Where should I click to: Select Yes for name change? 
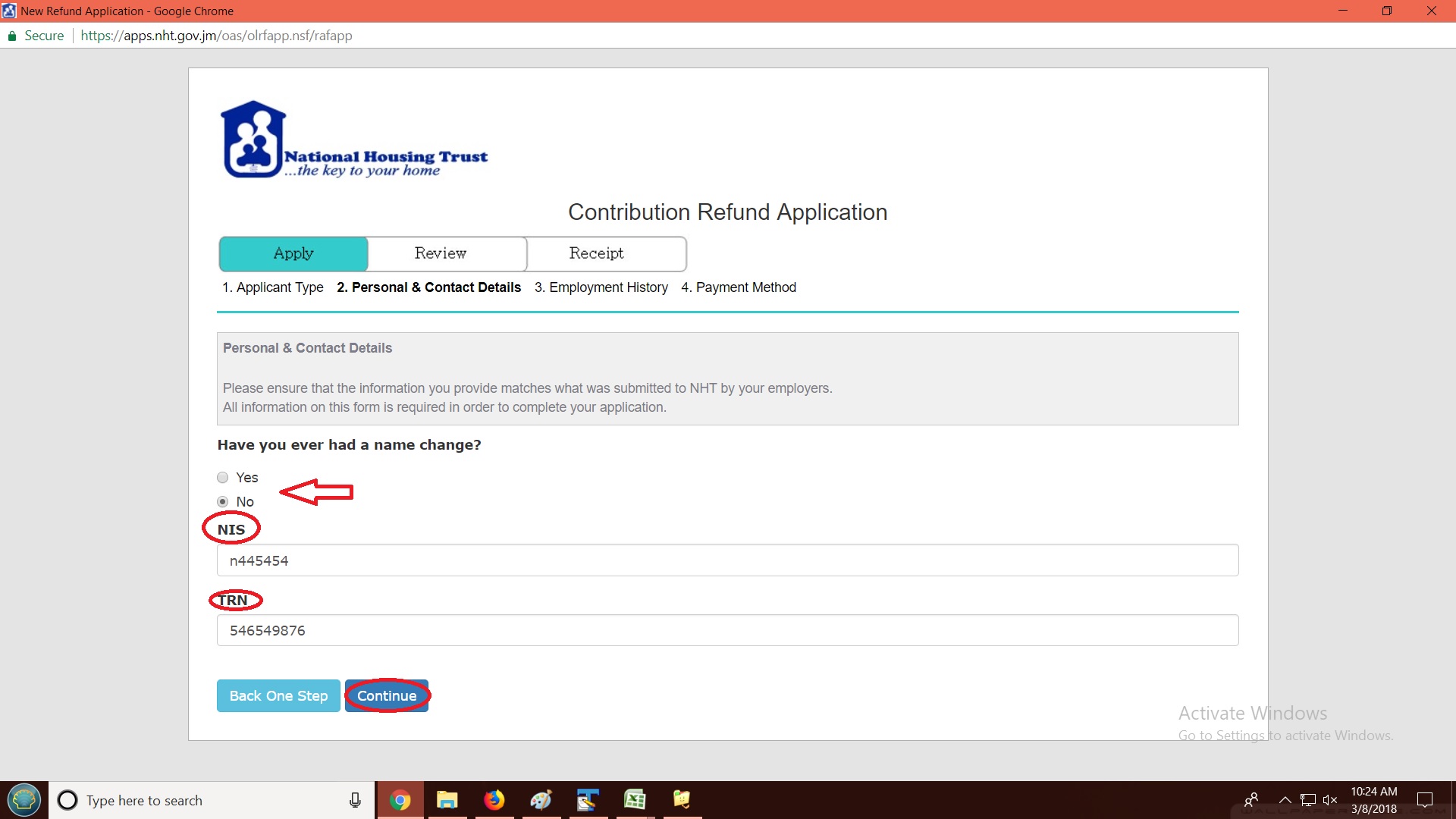tap(222, 478)
